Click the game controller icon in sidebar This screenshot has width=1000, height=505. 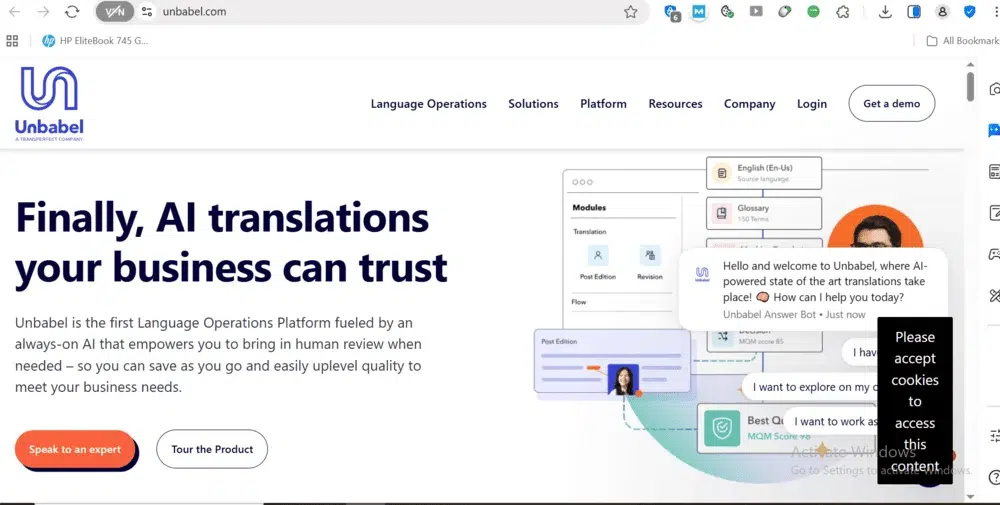click(994, 254)
